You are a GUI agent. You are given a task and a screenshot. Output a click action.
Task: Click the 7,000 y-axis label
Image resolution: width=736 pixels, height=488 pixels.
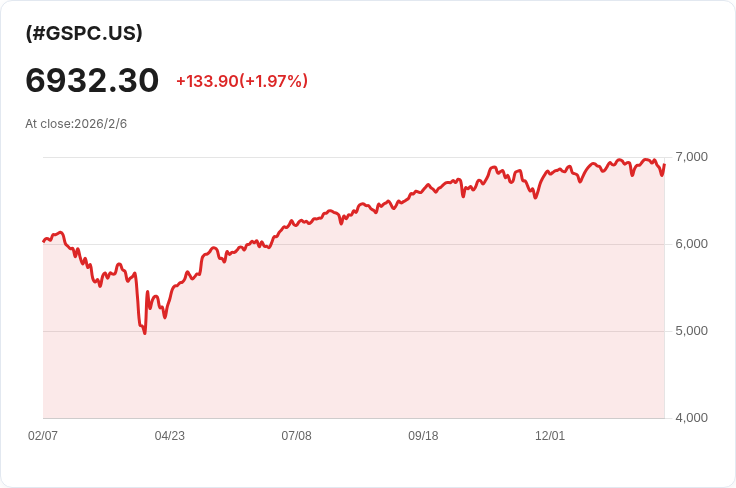click(691, 157)
